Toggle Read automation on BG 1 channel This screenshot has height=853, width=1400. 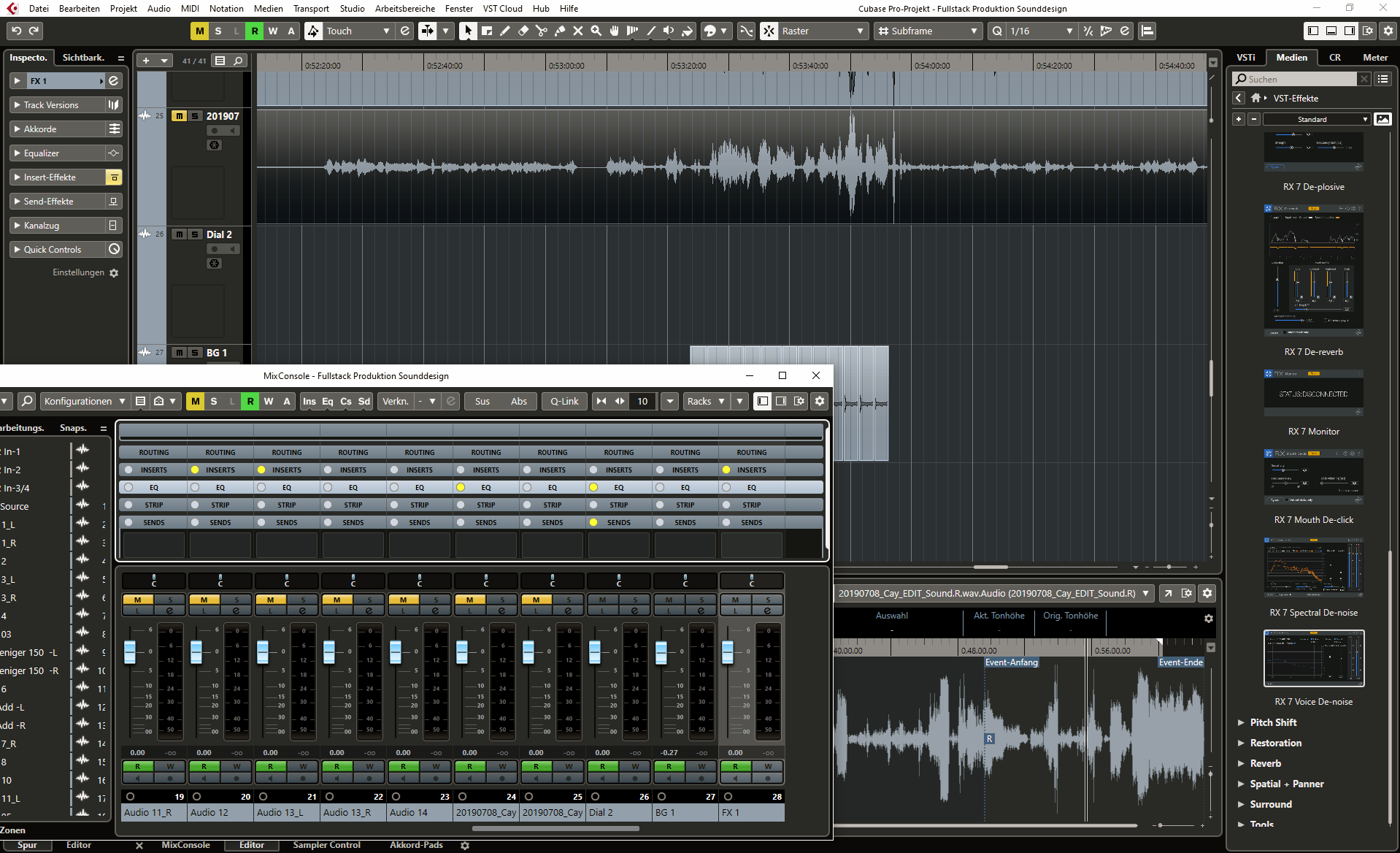click(x=669, y=766)
